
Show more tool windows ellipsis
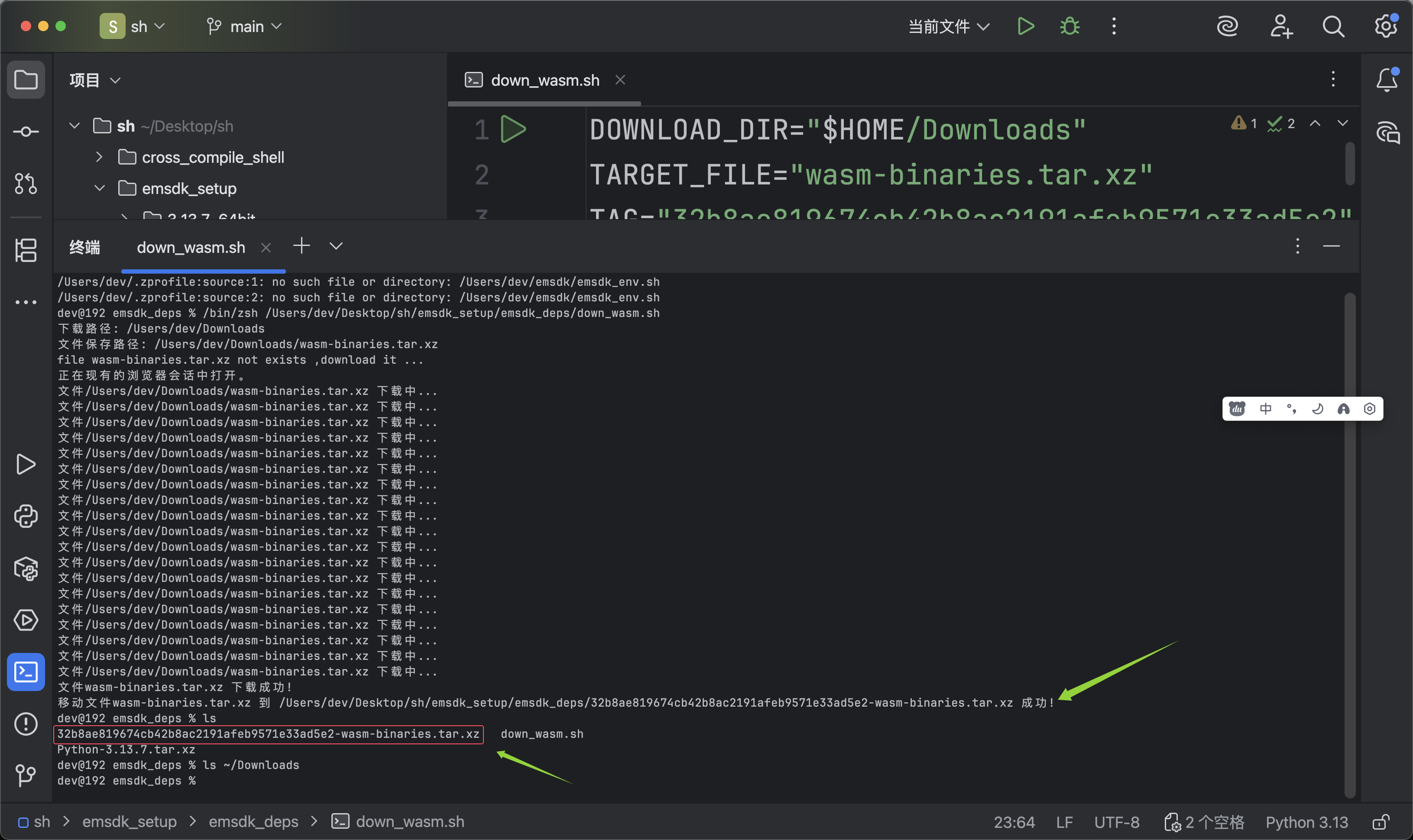click(x=26, y=302)
